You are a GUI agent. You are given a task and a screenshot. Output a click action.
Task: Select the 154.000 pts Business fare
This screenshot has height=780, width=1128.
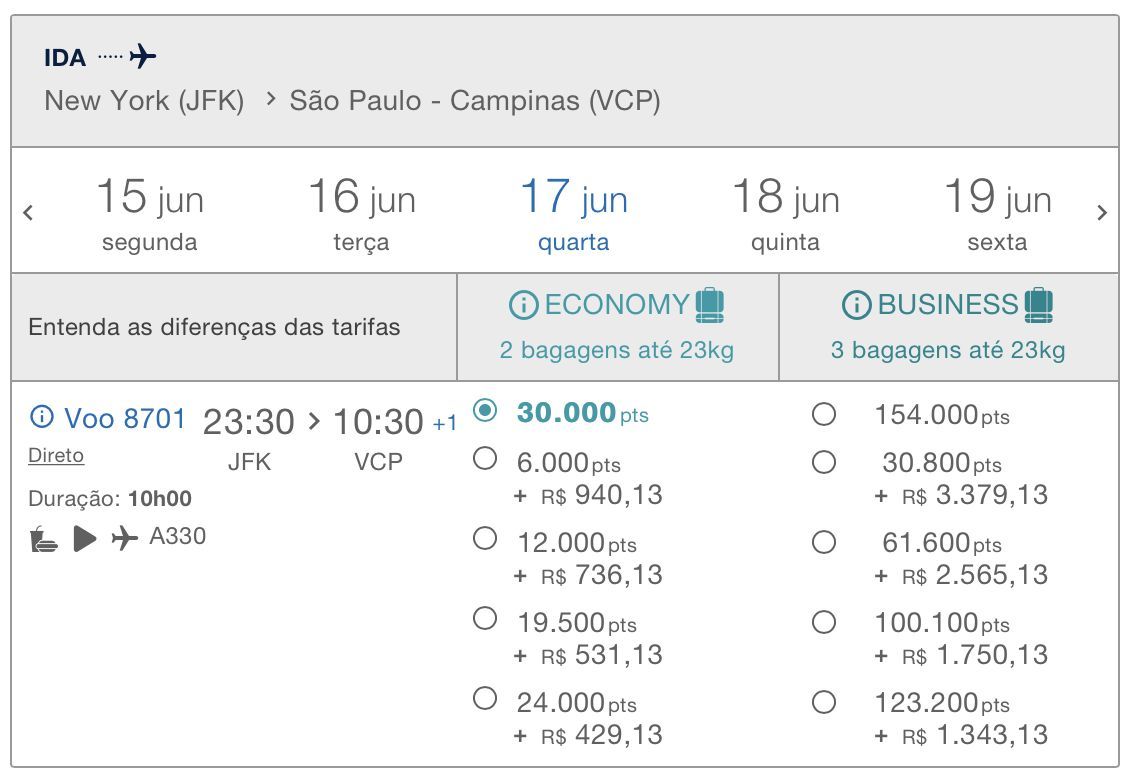pyautogui.click(x=824, y=414)
